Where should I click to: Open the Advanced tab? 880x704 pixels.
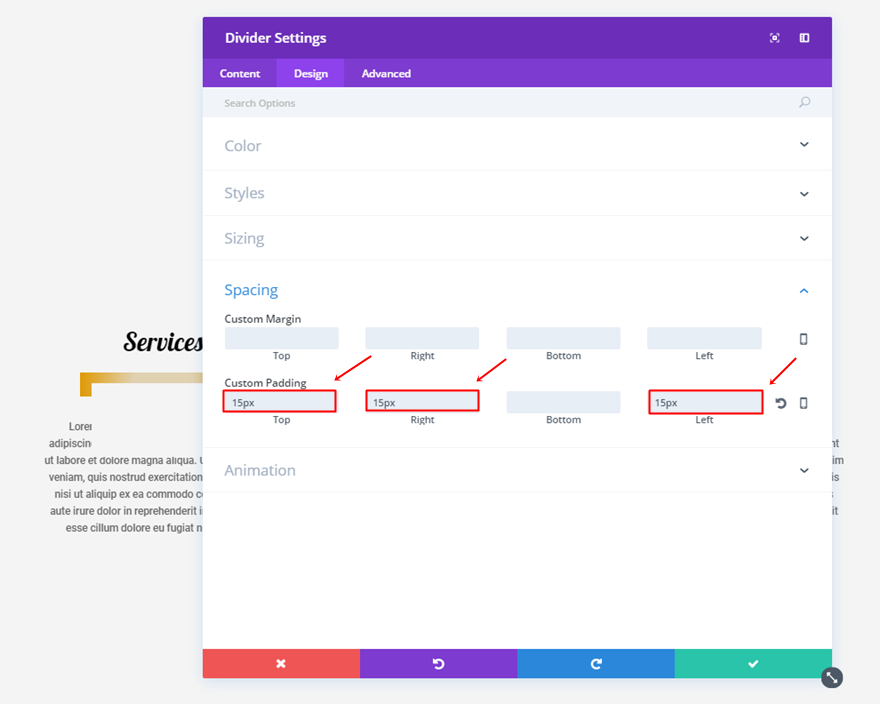[386, 74]
